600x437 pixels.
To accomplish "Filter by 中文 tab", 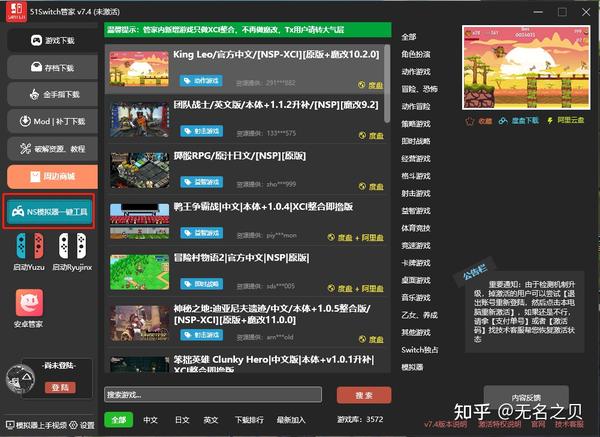I will [x=150, y=420].
